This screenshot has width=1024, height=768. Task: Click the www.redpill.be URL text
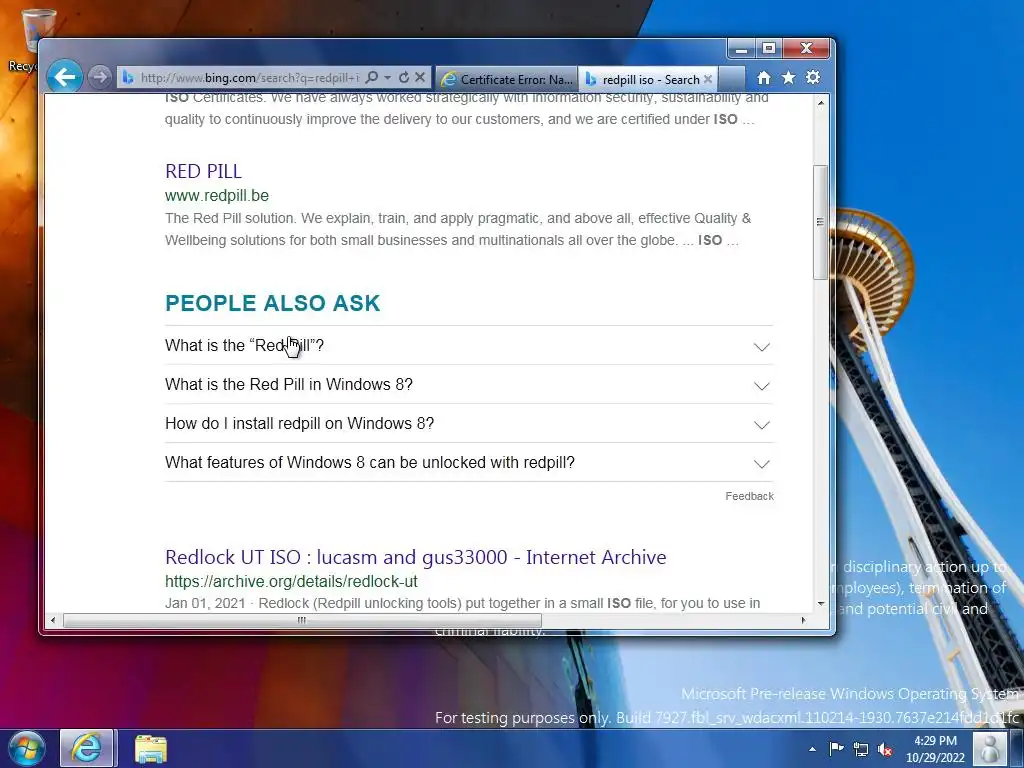coord(217,195)
